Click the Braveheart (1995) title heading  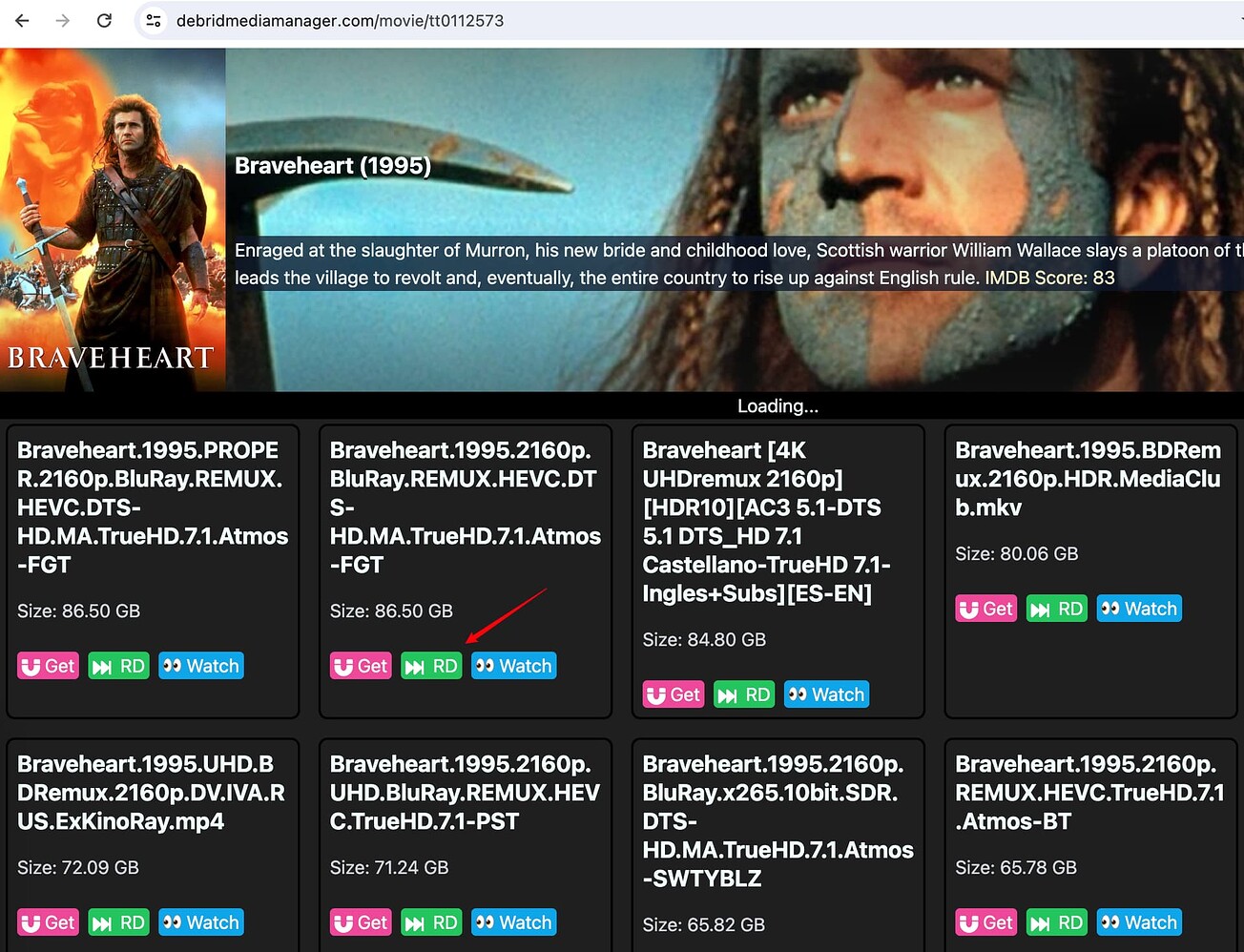[333, 166]
